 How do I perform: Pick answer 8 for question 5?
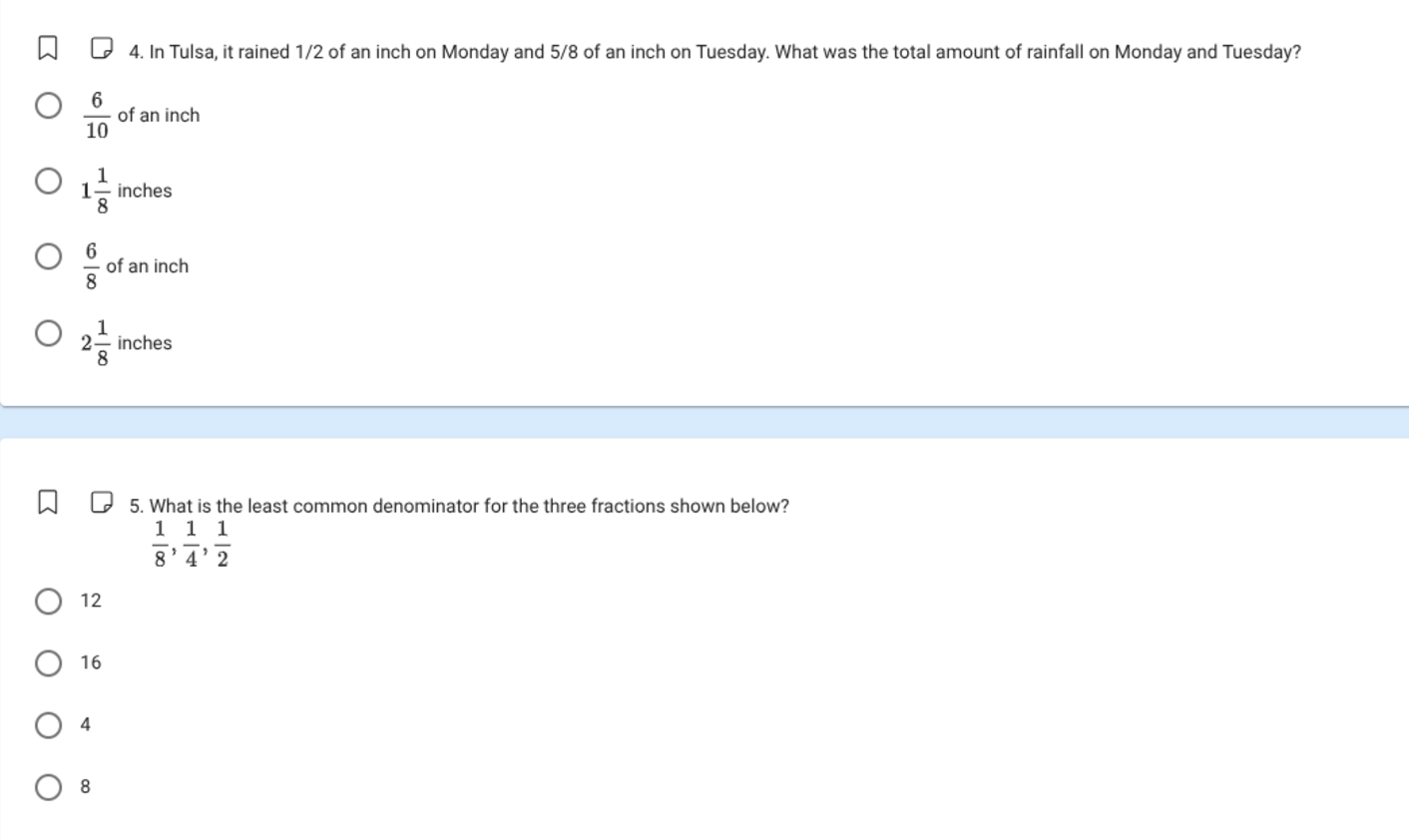click(x=48, y=787)
